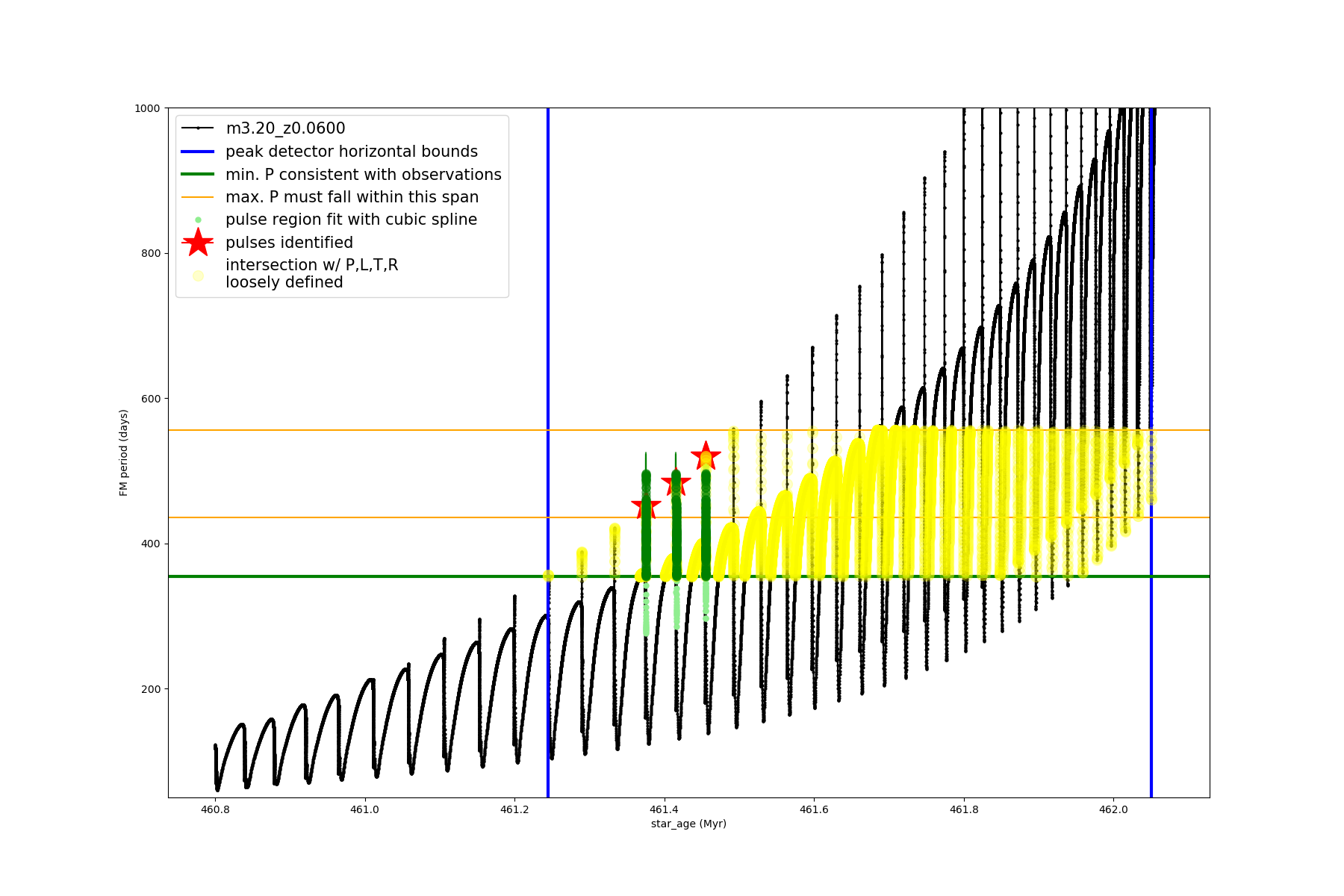Click 'max. P must fall within this span' label
The height and width of the screenshot is (896, 1344).
352,197
